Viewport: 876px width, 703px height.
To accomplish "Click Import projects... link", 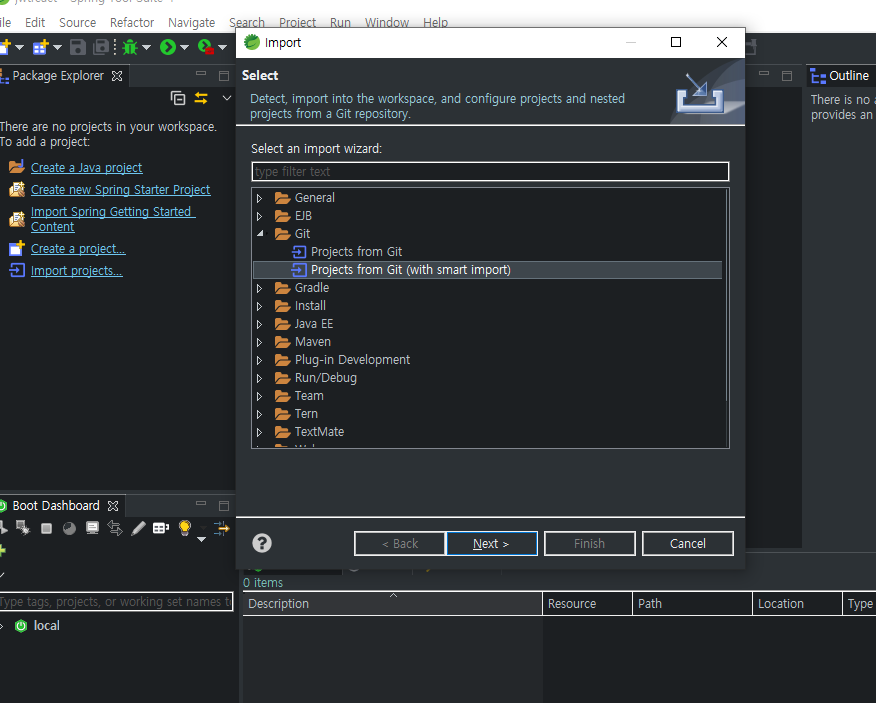I will 77,271.
